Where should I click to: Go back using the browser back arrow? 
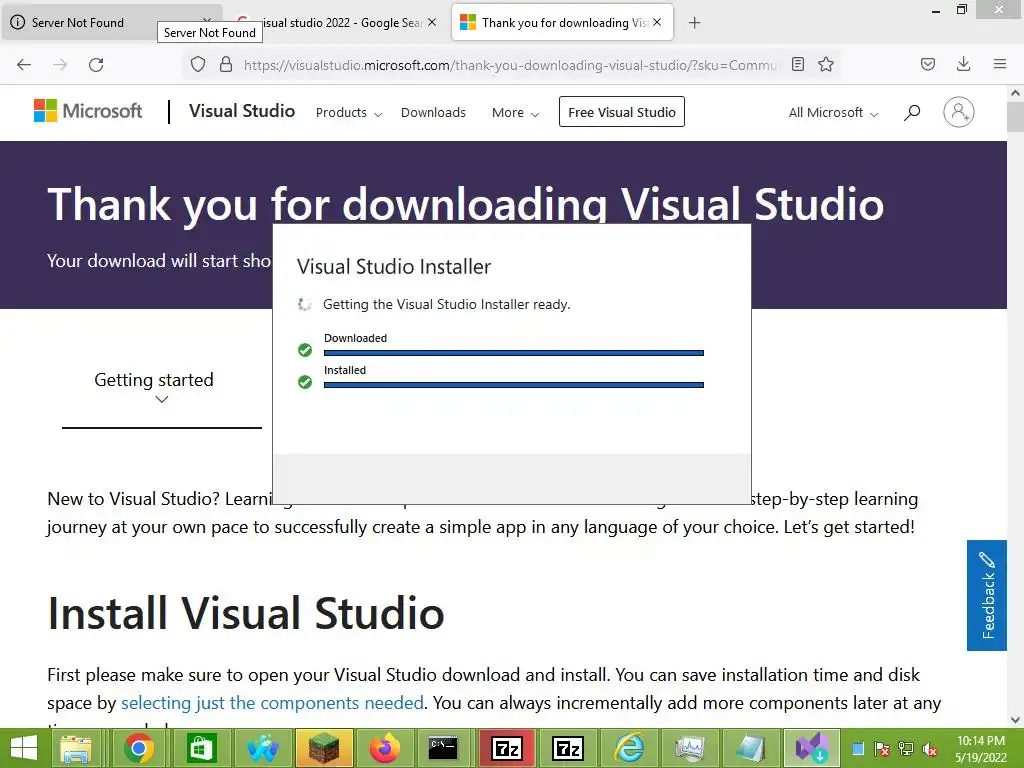tap(24, 64)
